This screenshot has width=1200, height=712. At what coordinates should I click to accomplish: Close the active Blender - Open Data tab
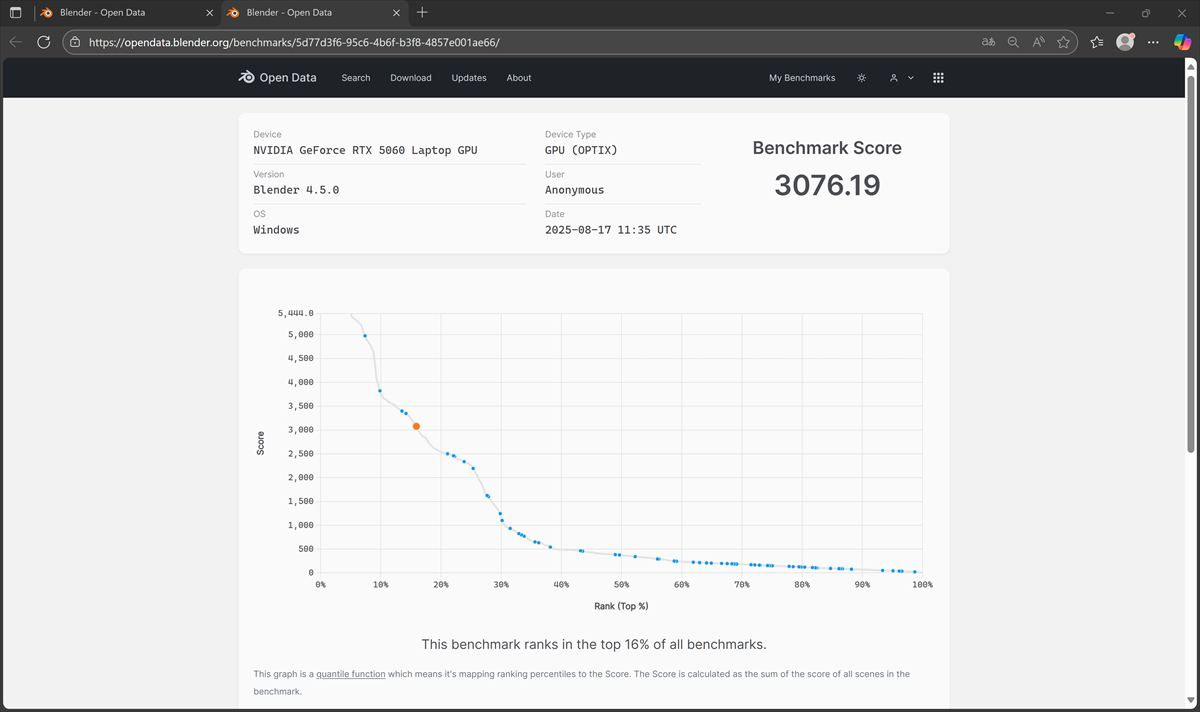pos(397,13)
